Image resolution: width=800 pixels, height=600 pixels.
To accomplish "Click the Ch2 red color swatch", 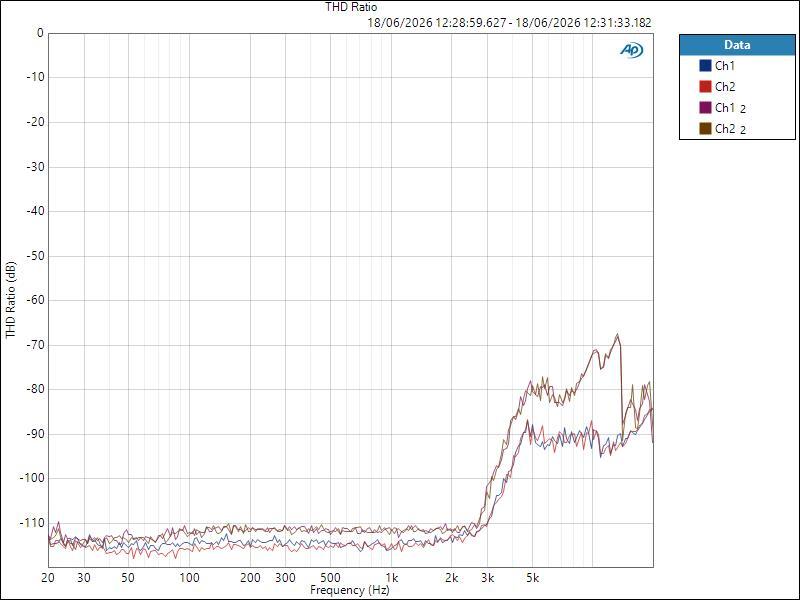I will (705, 87).
